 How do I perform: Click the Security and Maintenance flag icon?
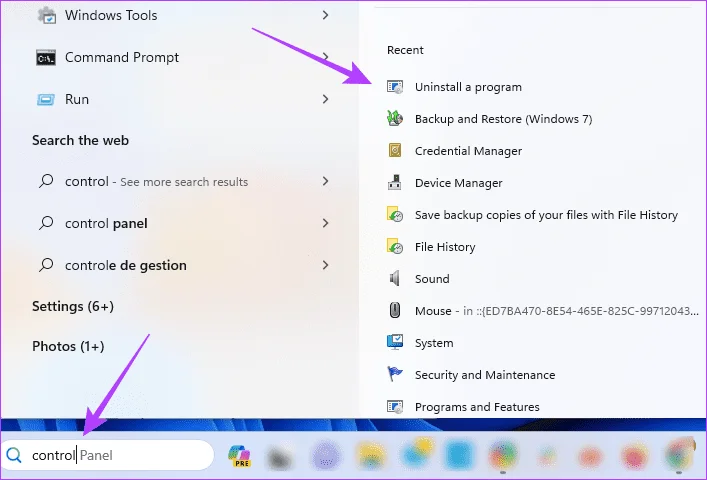395,374
